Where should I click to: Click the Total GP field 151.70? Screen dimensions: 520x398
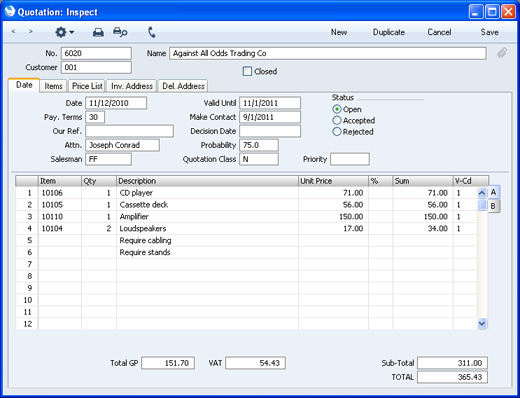pyautogui.click(x=168, y=363)
